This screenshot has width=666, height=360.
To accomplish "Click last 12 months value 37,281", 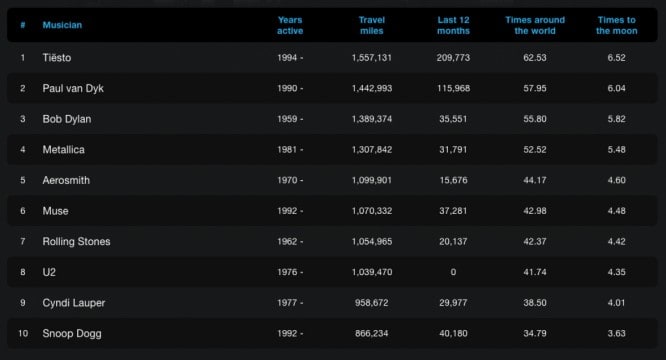I will 453,211.
